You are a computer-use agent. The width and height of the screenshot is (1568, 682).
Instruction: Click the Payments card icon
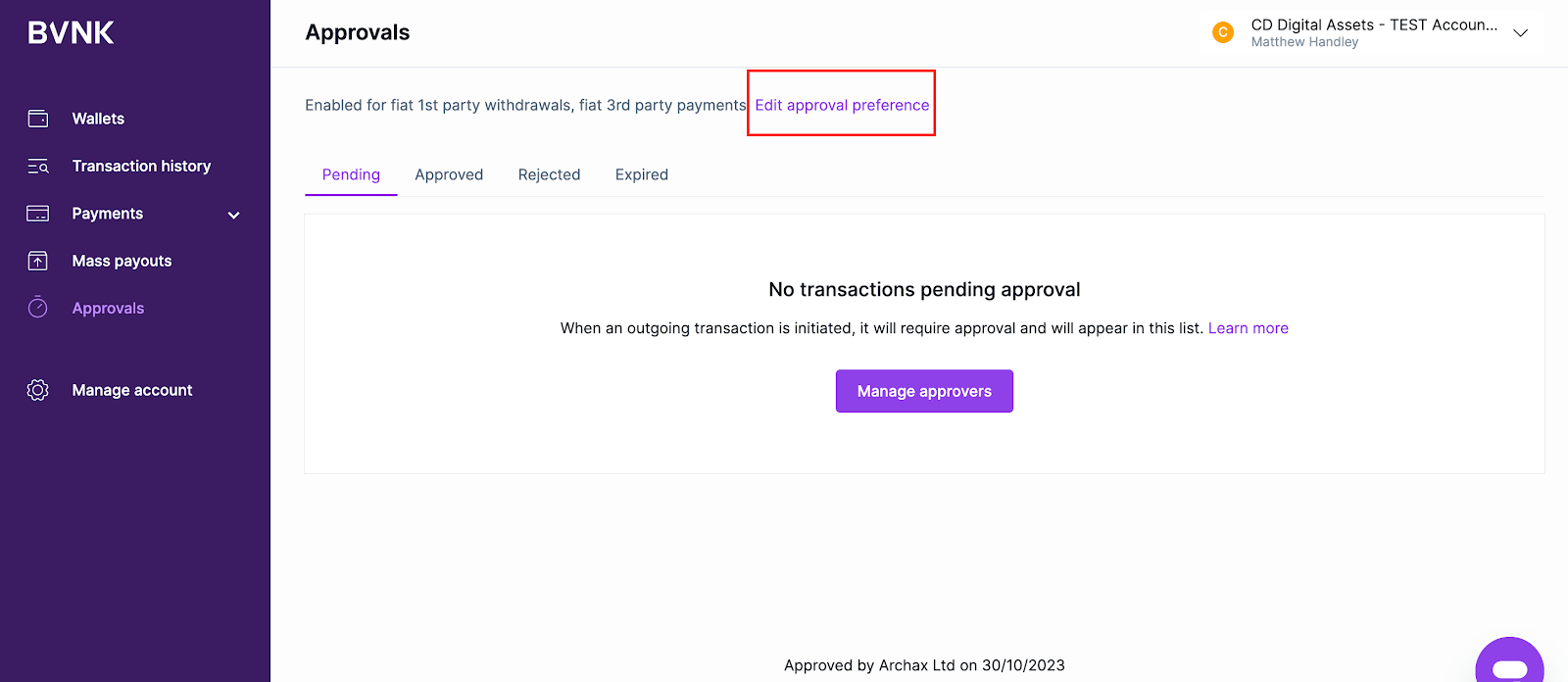[37, 213]
